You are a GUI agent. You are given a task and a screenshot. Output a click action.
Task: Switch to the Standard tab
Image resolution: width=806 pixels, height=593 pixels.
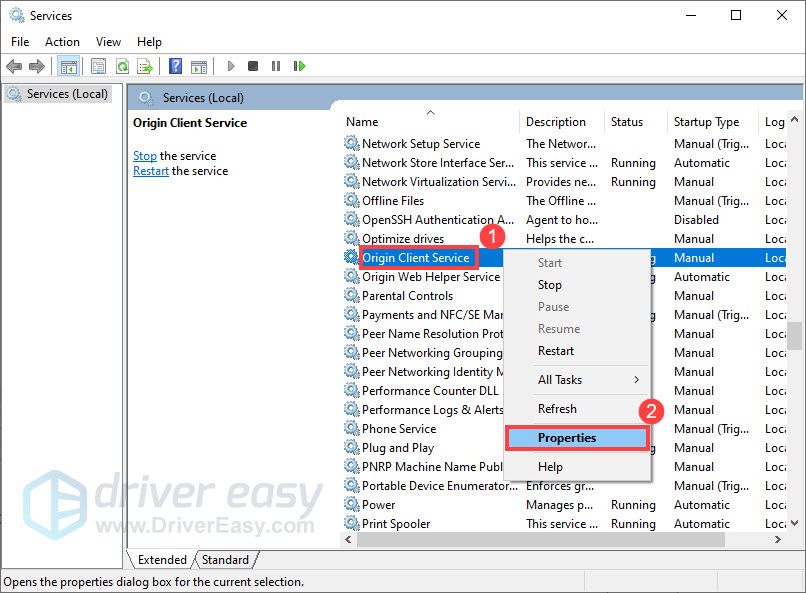226,560
